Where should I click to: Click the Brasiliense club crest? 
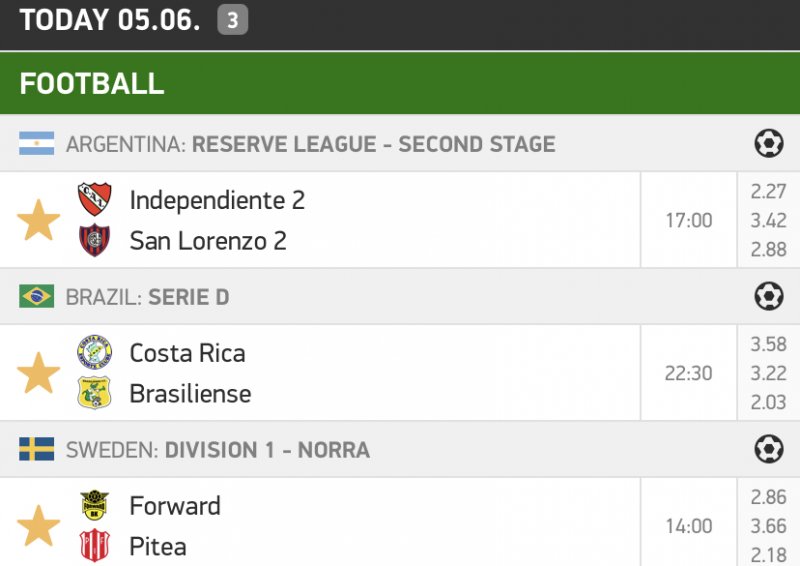coord(95,394)
